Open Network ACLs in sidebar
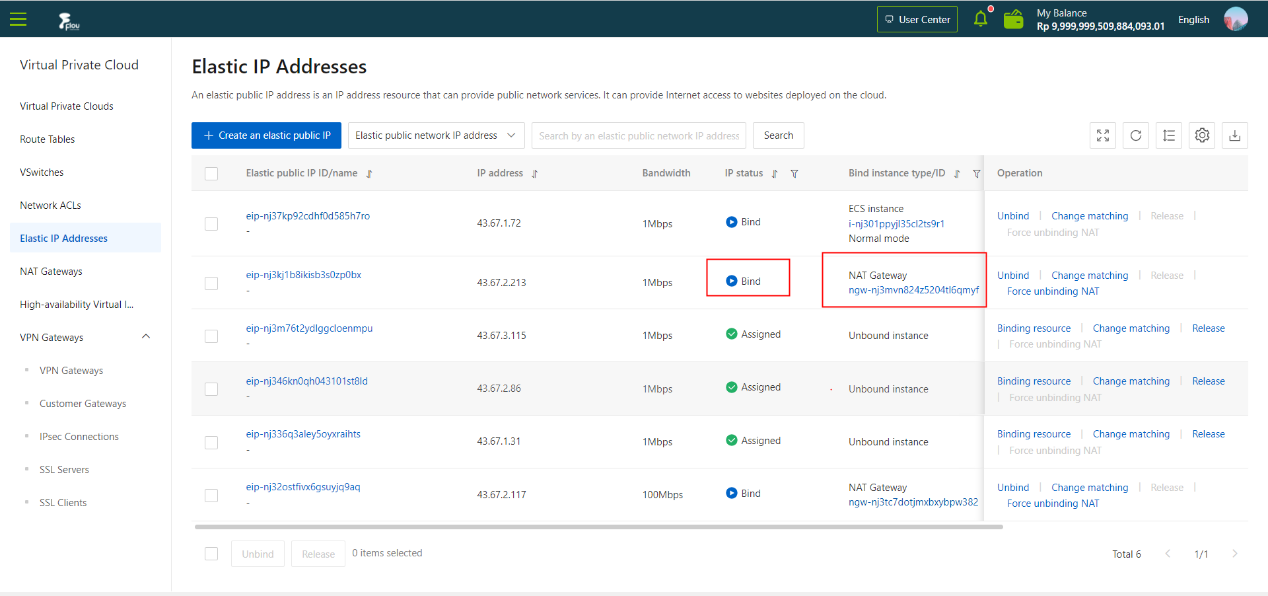Image resolution: width=1268 pixels, height=596 pixels. 50,205
